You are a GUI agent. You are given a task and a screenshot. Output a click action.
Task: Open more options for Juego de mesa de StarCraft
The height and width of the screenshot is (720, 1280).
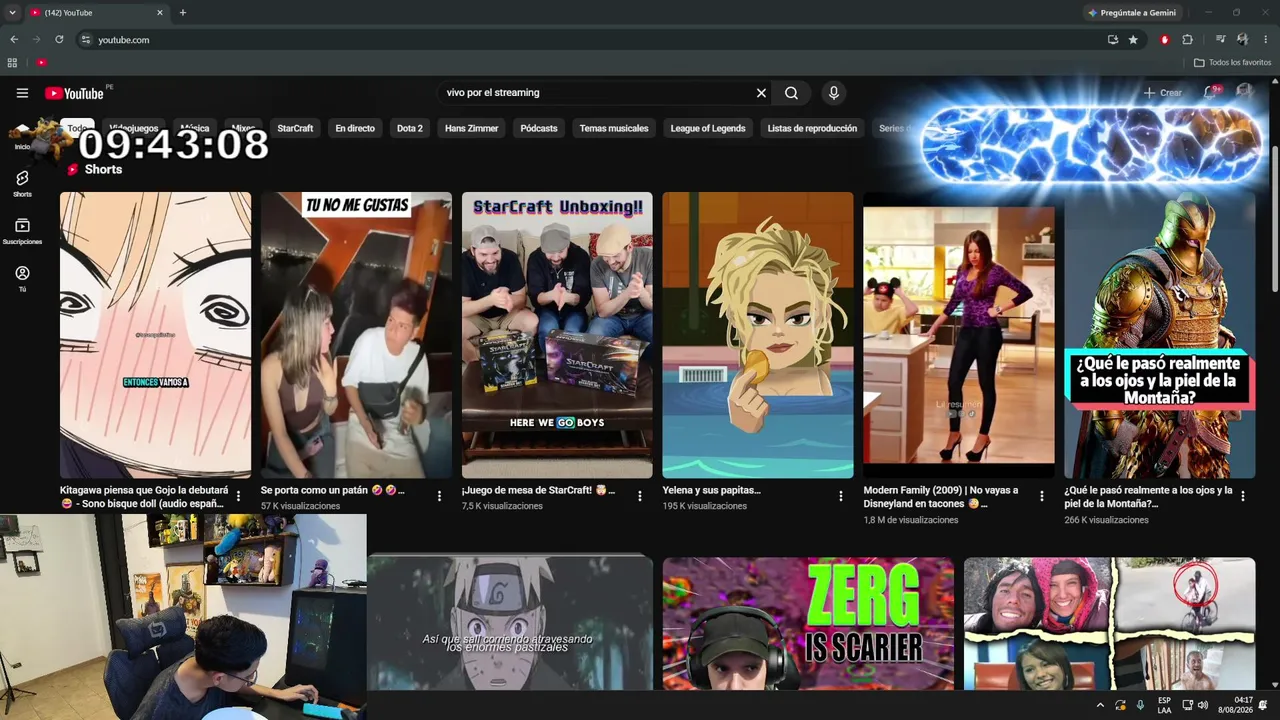pos(640,496)
